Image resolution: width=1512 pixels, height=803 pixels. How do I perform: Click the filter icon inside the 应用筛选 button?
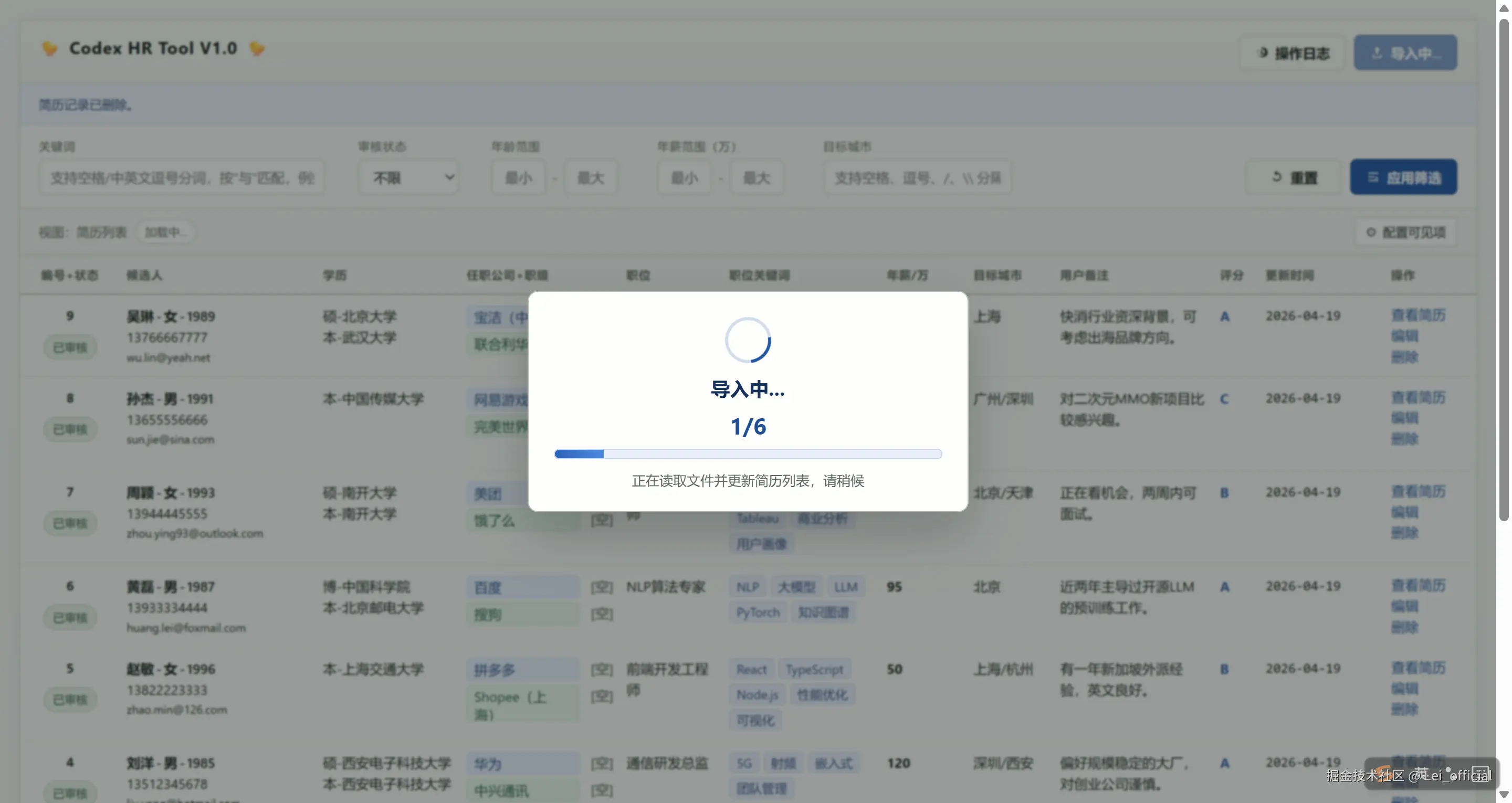(x=1372, y=177)
